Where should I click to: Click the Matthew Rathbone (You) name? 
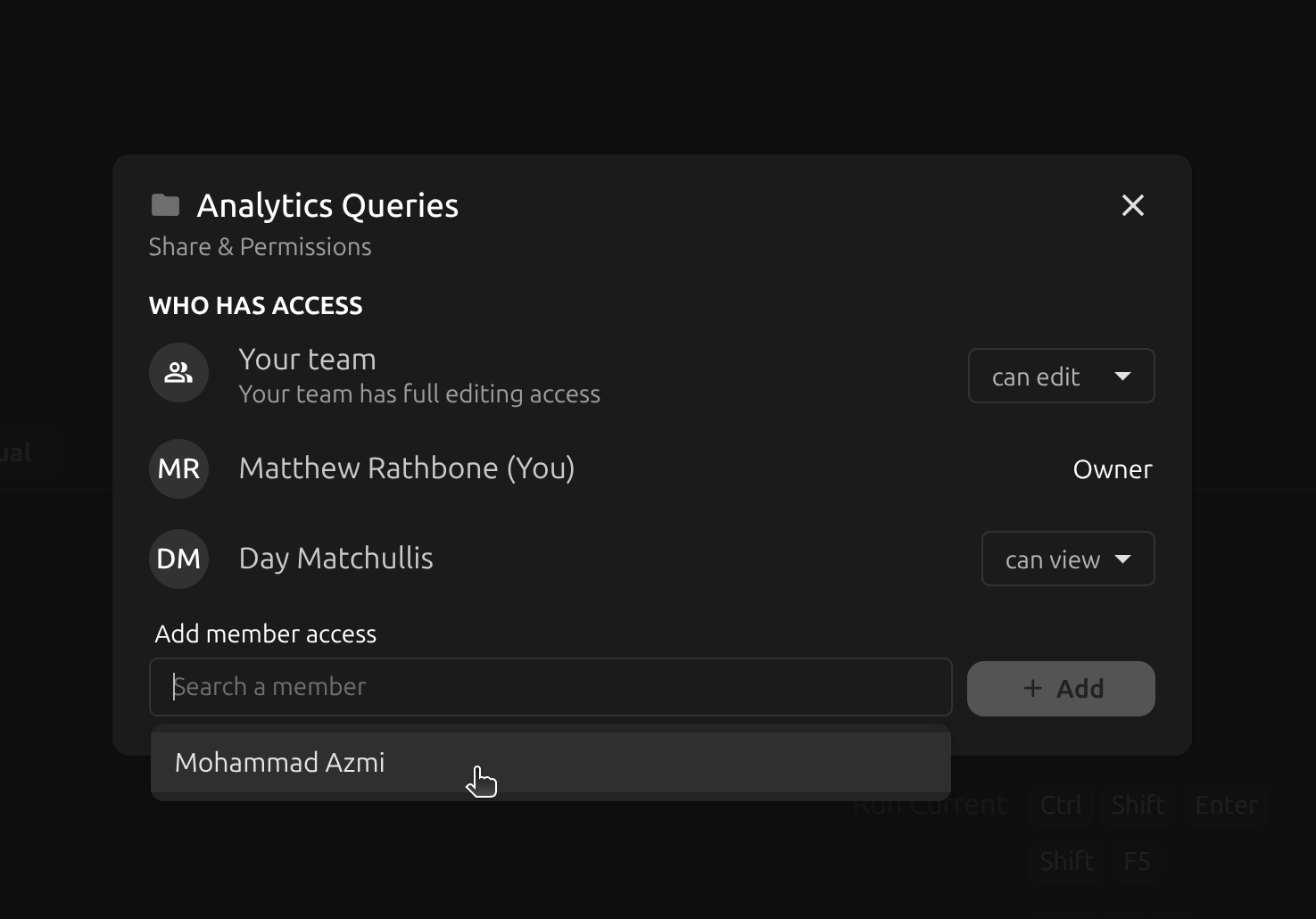coord(407,468)
